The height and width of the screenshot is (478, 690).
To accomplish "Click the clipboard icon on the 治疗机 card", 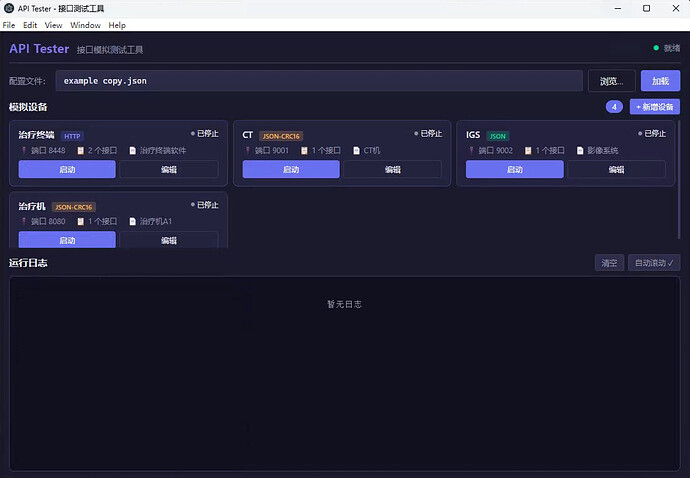I will pos(81,221).
